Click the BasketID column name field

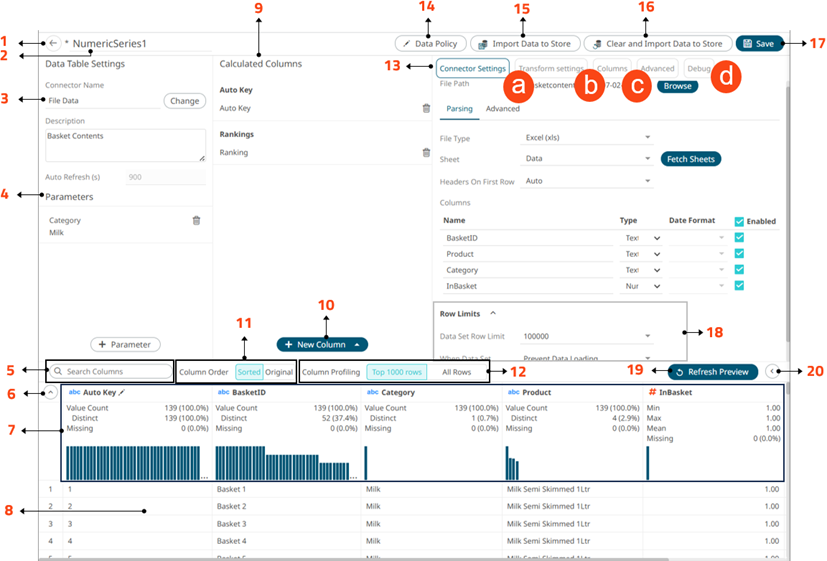pyautogui.click(x=528, y=238)
